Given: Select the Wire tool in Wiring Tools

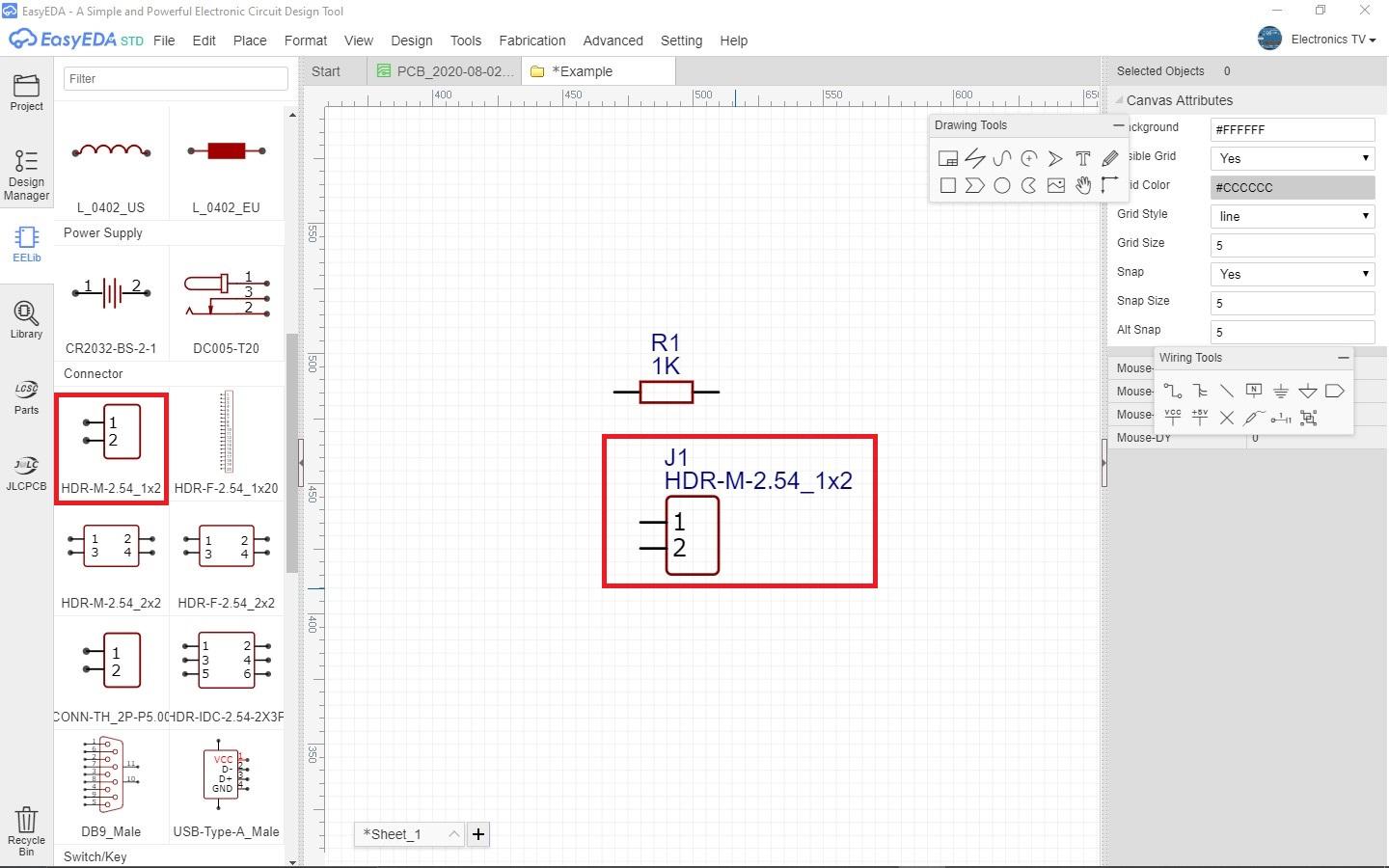Looking at the screenshot, I should coord(1173,391).
